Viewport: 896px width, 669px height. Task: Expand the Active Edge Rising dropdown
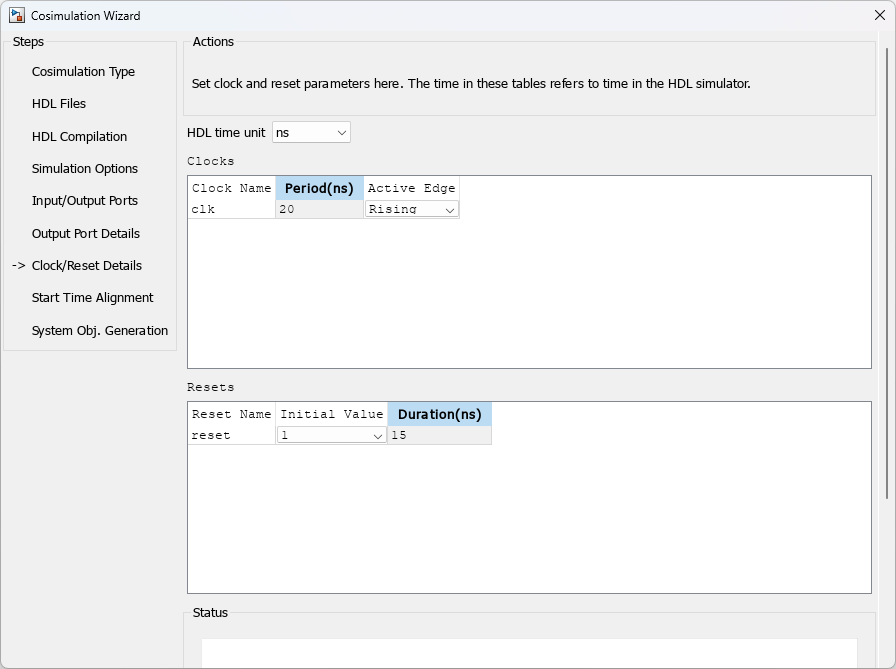[x=412, y=210]
